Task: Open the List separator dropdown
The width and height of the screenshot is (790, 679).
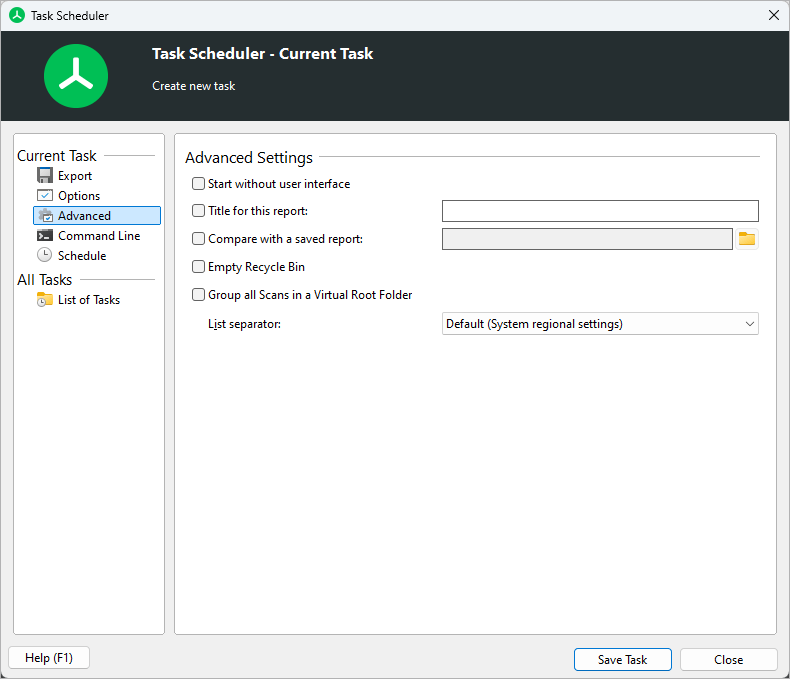Action: tap(600, 324)
